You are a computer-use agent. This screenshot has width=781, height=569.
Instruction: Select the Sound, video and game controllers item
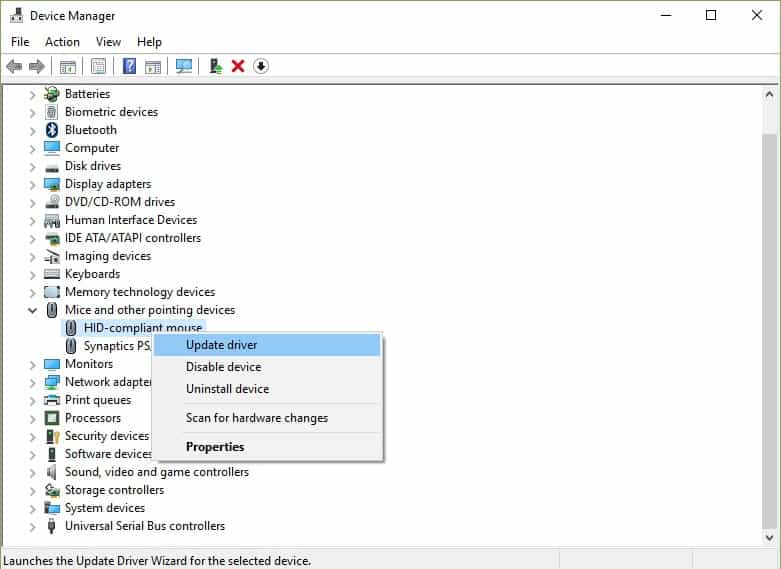(x=156, y=472)
